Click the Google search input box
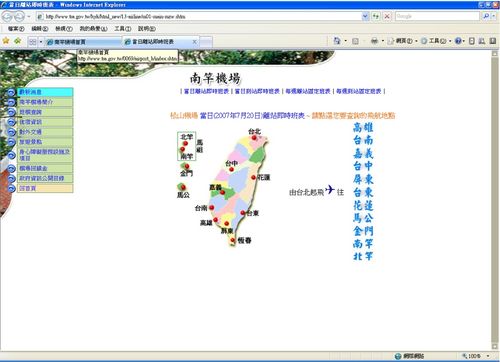The image size is (500, 362). (x=437, y=16)
